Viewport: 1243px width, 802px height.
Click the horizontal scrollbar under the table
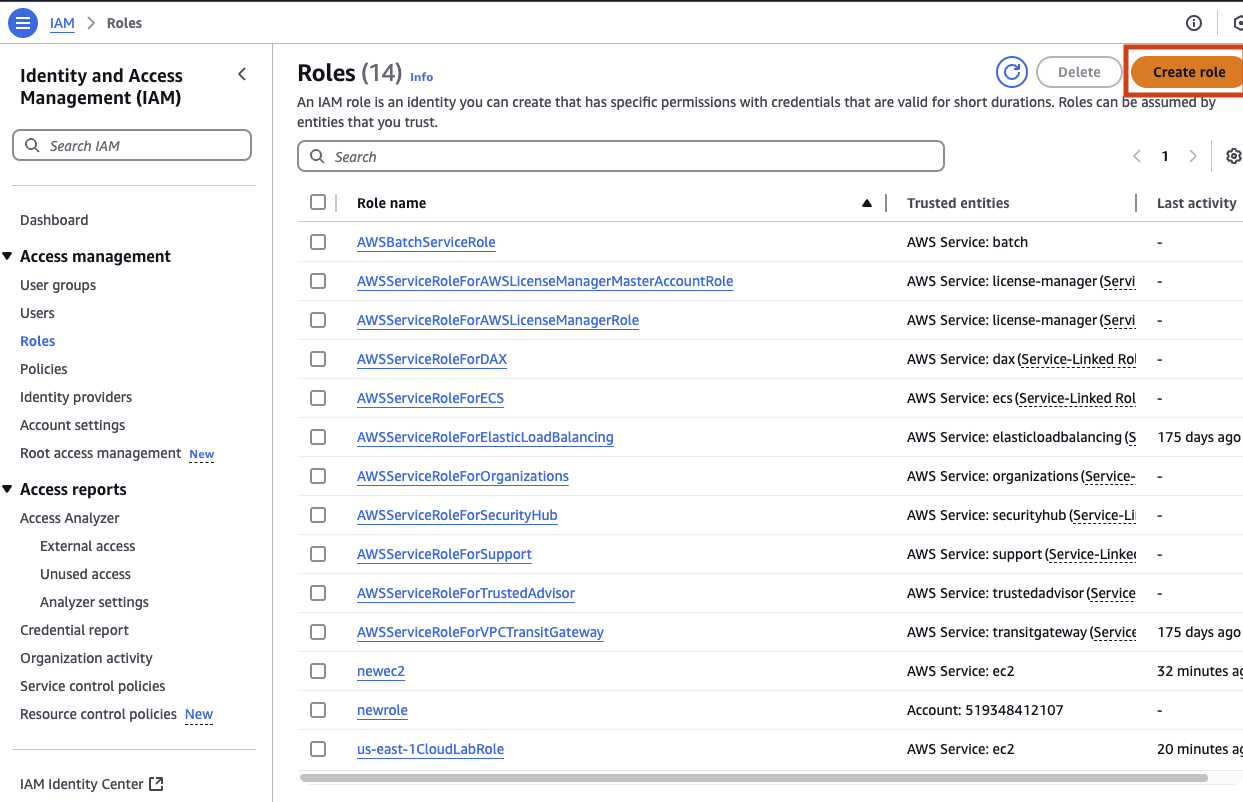click(x=753, y=777)
